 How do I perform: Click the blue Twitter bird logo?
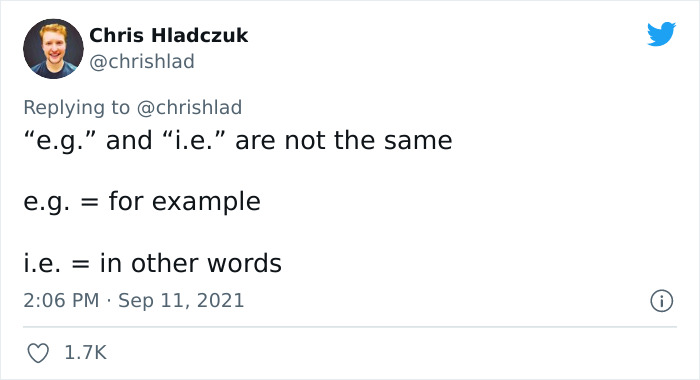coord(661,34)
